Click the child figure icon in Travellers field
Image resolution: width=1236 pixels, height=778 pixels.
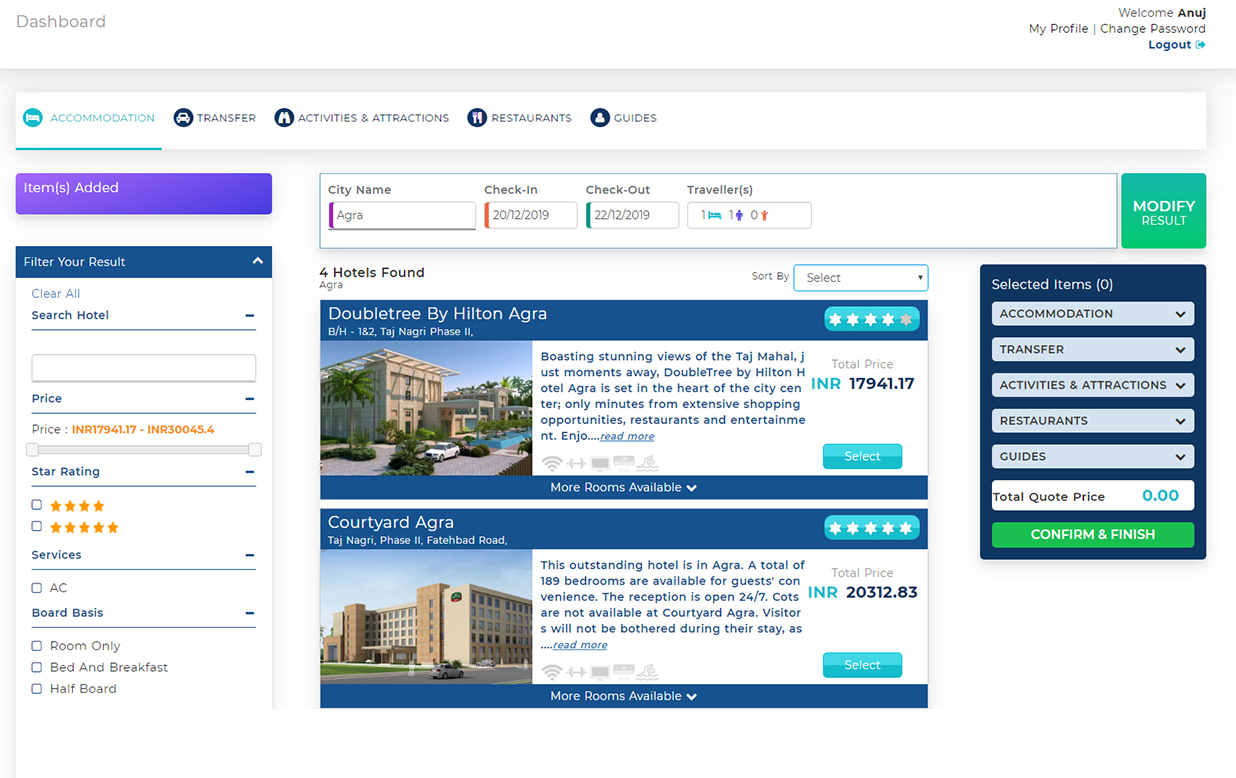coord(764,215)
